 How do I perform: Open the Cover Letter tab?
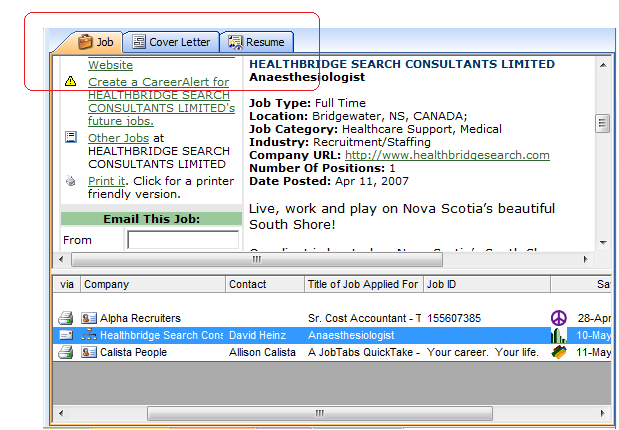(171, 42)
